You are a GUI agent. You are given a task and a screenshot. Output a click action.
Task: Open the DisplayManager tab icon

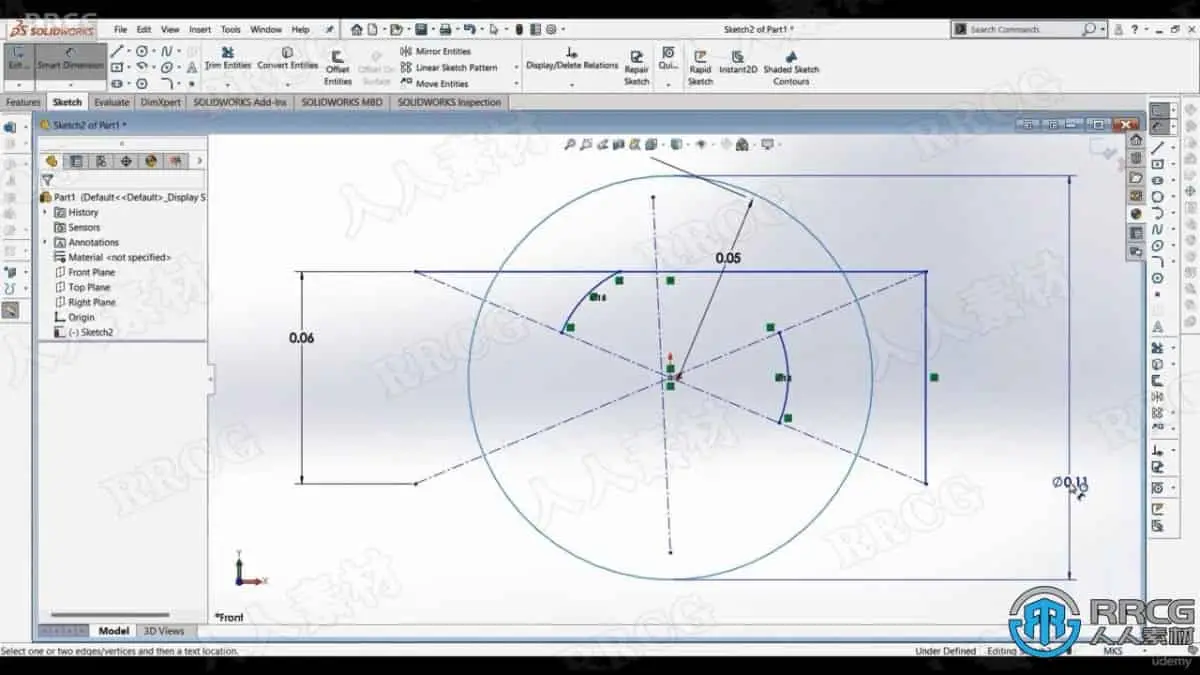[151, 160]
